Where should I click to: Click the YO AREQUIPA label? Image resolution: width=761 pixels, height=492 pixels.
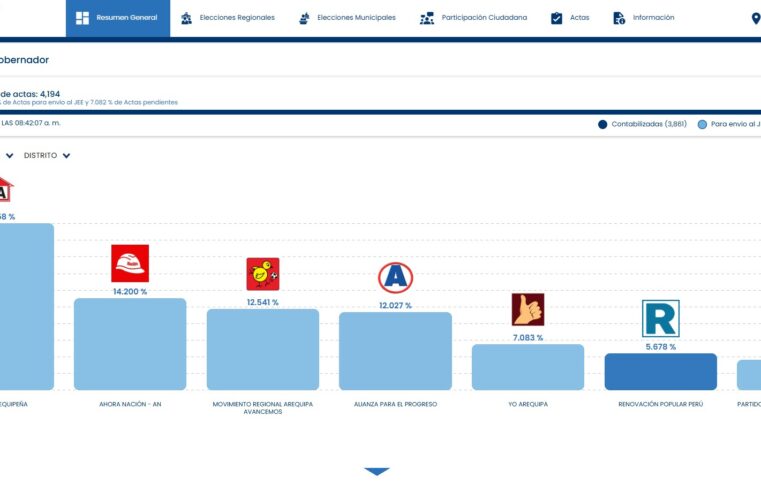click(528, 404)
